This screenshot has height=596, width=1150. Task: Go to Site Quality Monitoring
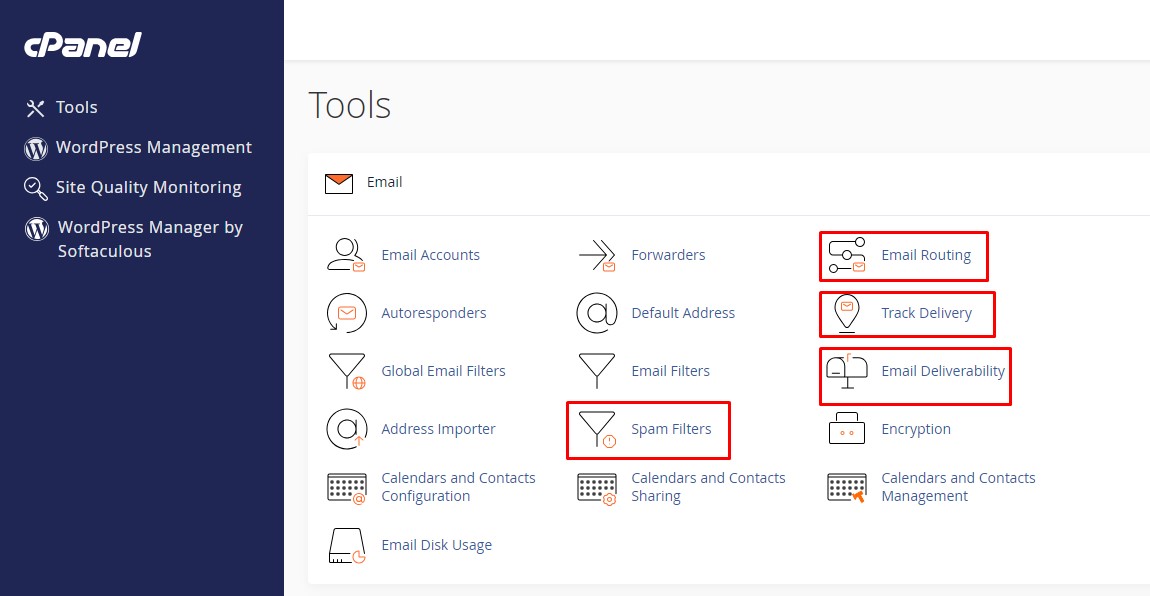coord(148,187)
